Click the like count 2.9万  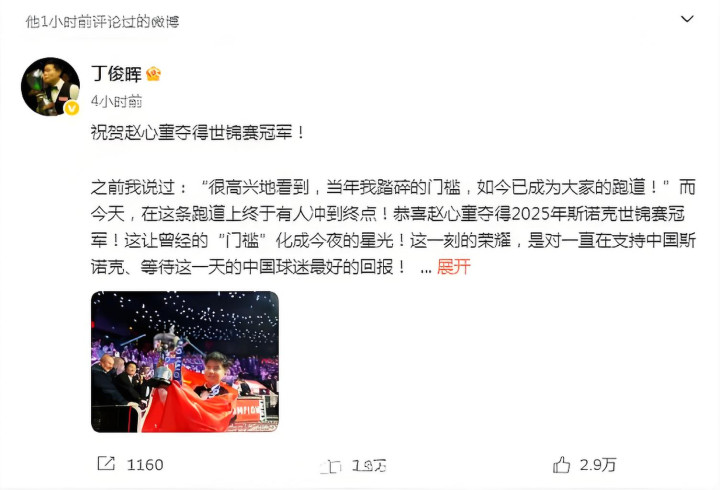597,465
